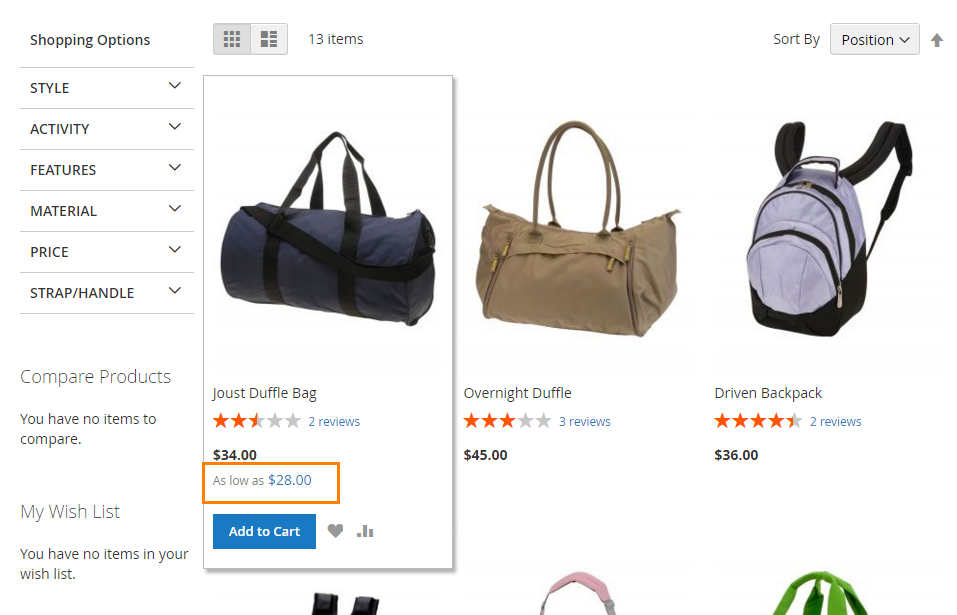Expand the ACTIVITY filter
The width and height of the screenshot is (957, 615).
[107, 129]
